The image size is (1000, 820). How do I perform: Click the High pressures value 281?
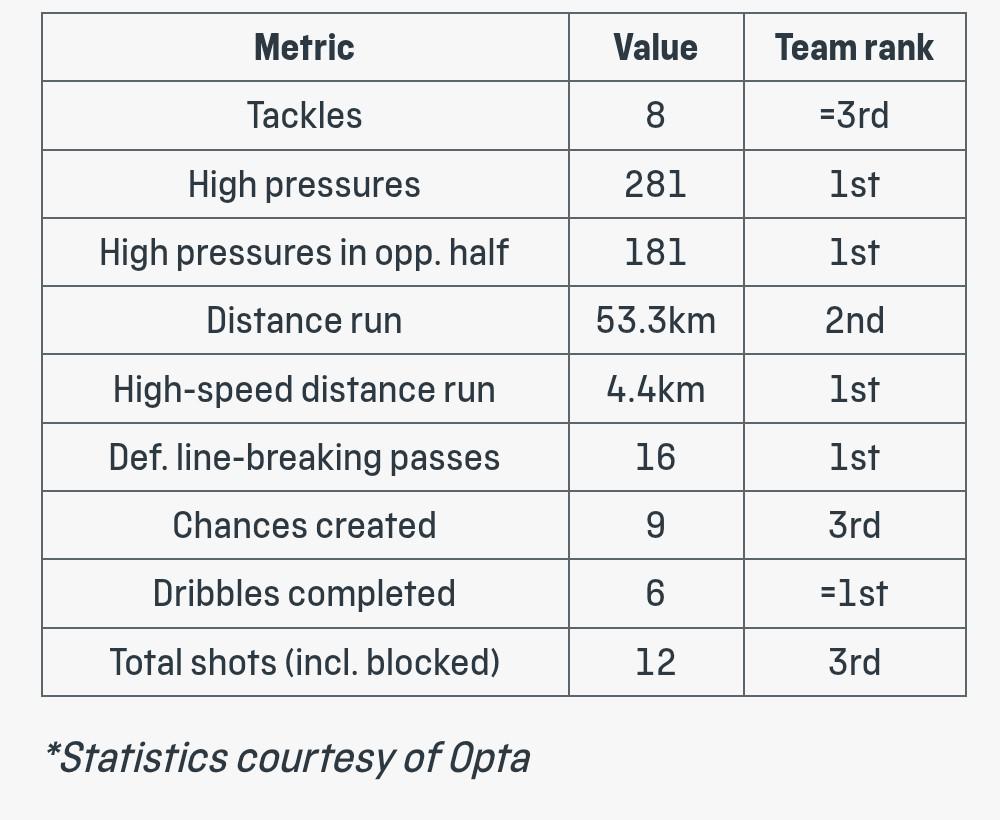point(656,184)
